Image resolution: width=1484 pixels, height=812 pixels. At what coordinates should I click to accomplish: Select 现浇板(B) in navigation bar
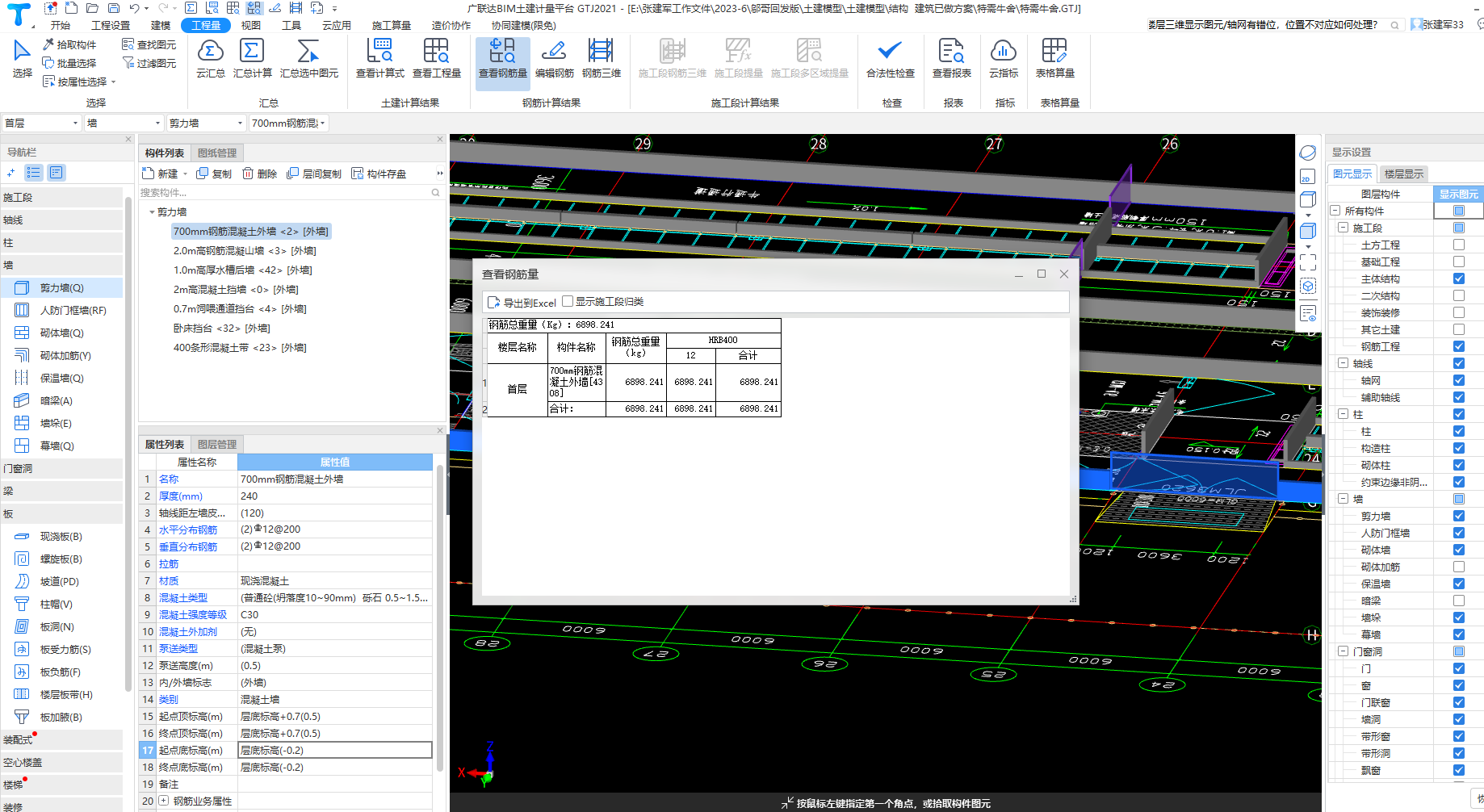pos(61,536)
